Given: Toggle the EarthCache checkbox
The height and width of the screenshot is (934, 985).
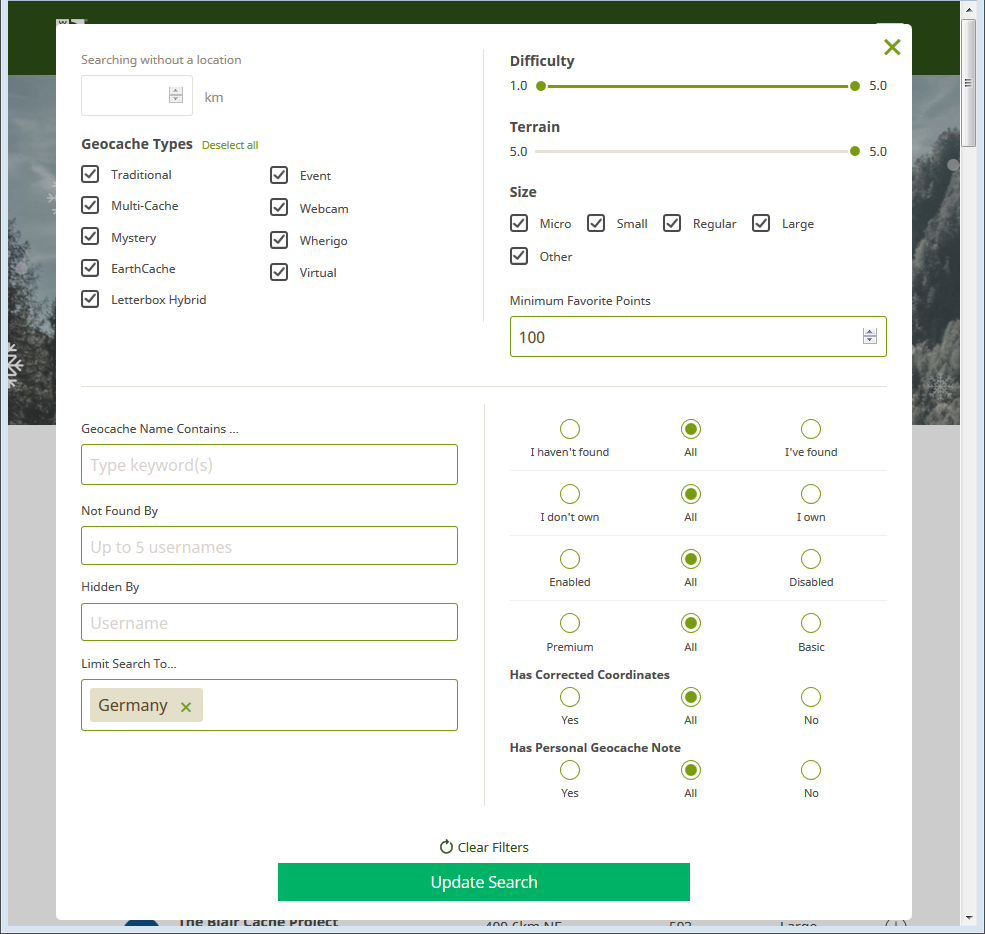Looking at the screenshot, I should point(90,268).
